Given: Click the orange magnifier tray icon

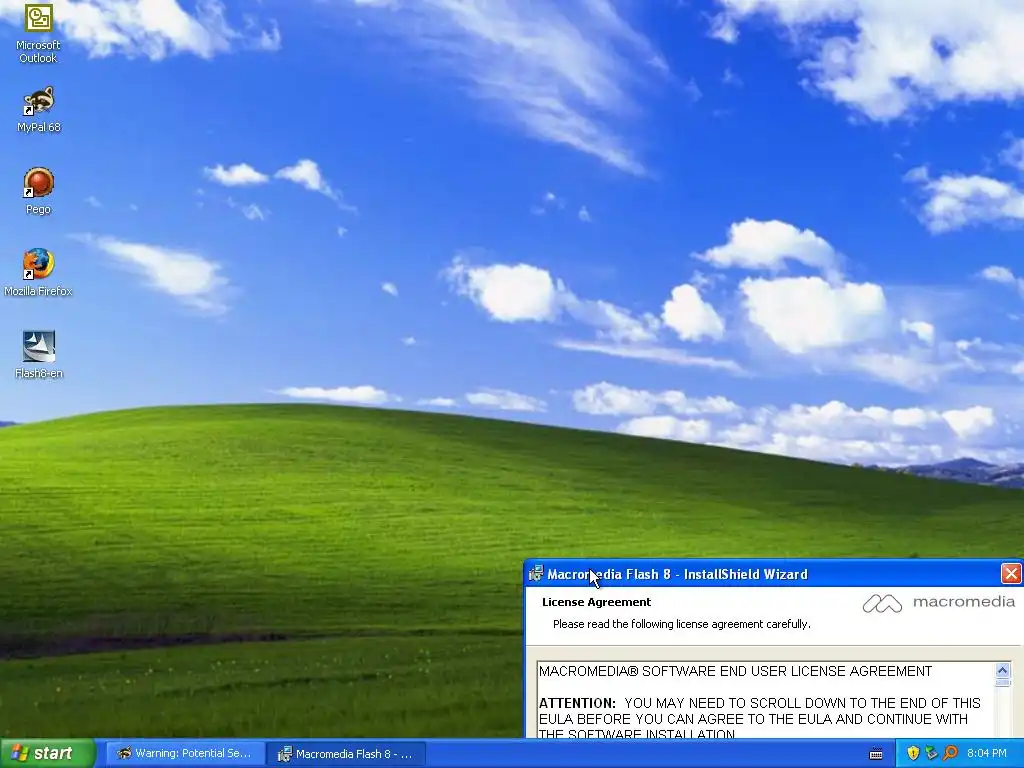Looking at the screenshot, I should pos(950,754).
